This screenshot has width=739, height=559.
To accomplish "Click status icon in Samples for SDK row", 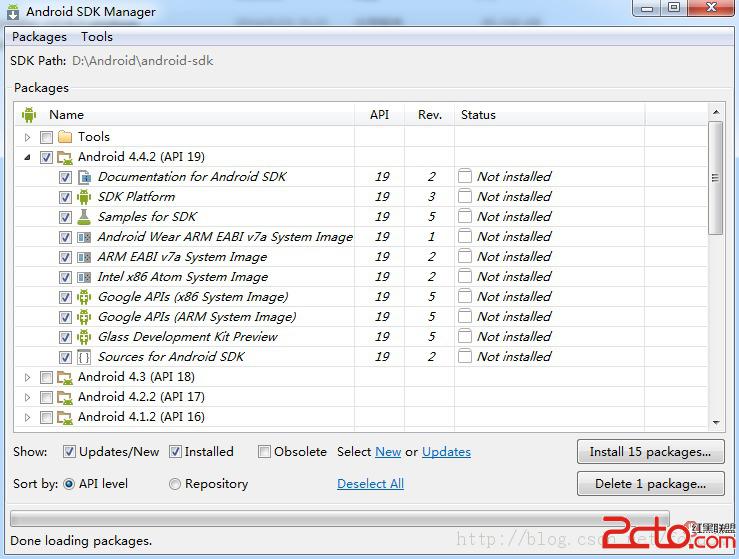I will click(x=465, y=217).
